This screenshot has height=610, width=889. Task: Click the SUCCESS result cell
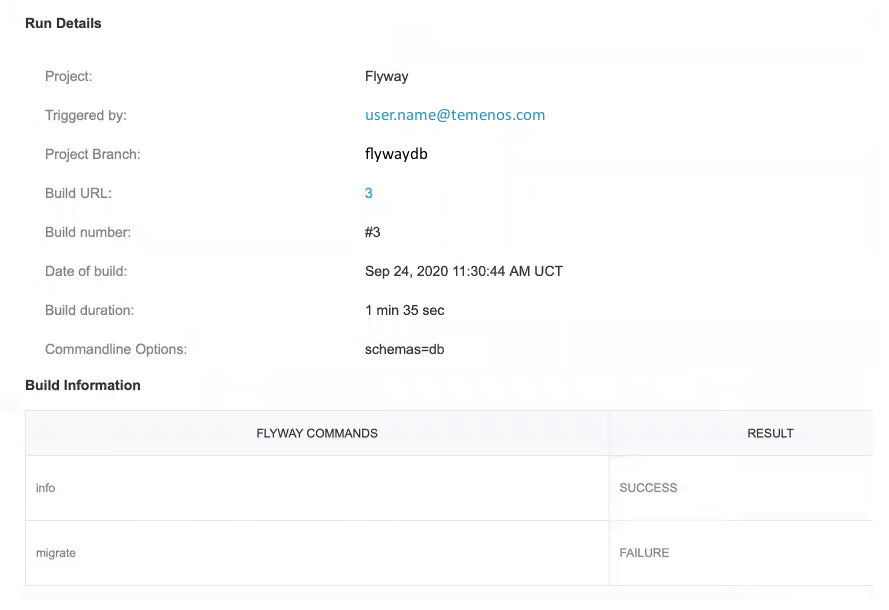[x=648, y=488]
